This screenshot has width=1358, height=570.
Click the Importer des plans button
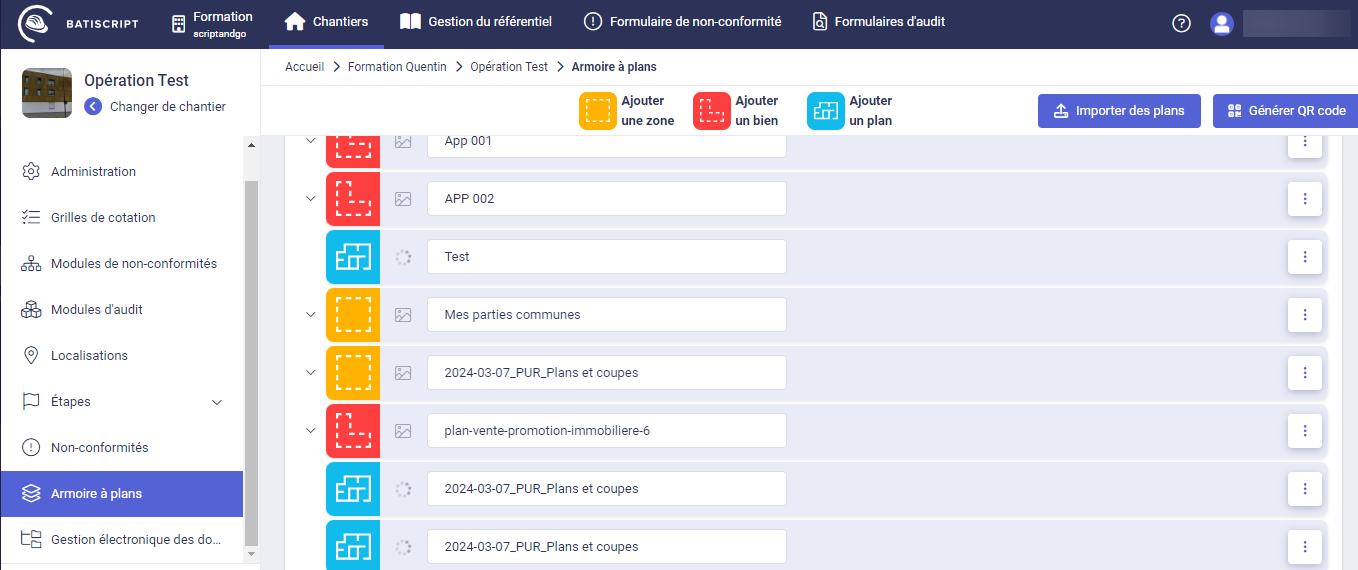click(x=1118, y=111)
